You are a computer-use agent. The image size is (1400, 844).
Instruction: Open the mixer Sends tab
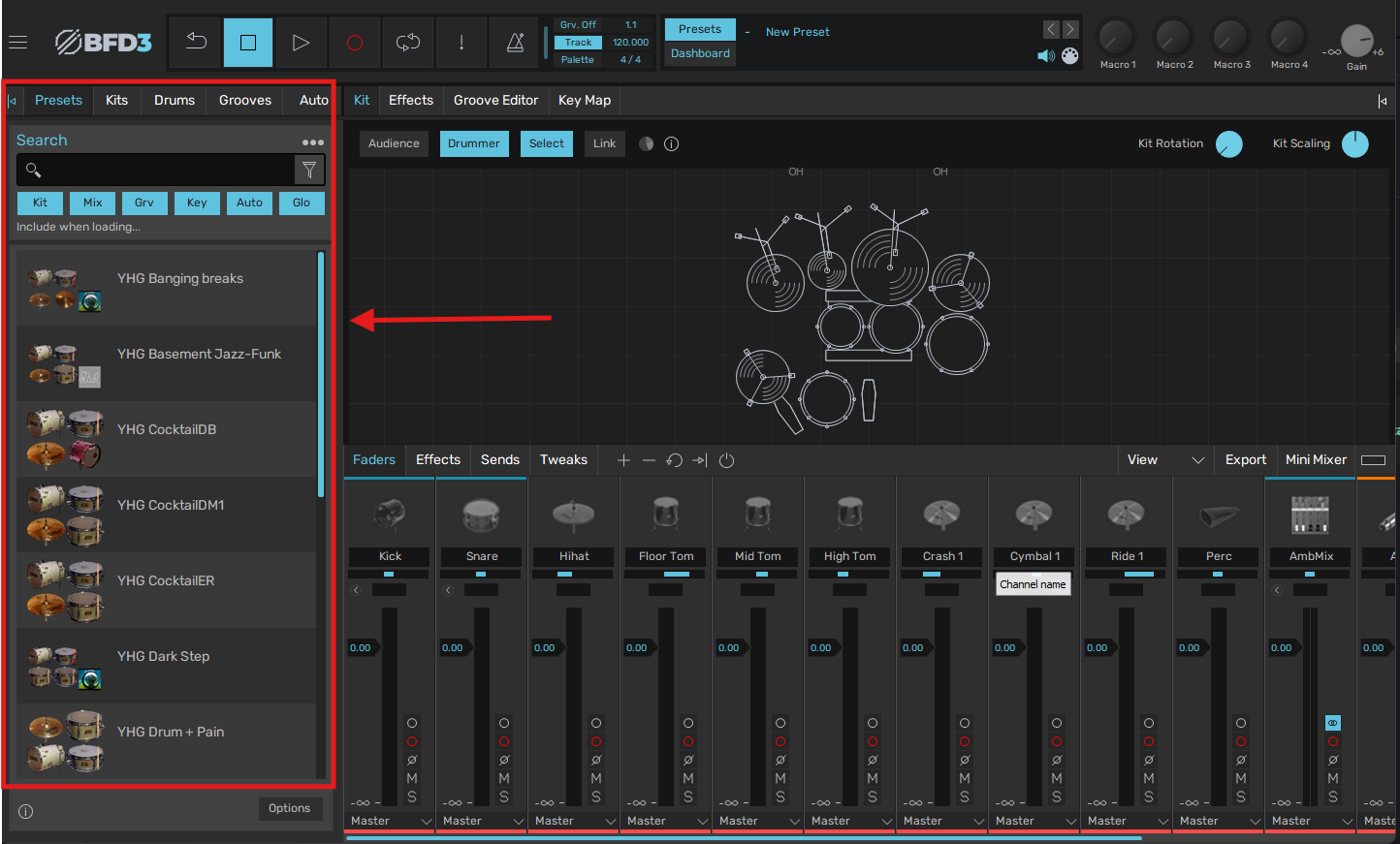[500, 460]
